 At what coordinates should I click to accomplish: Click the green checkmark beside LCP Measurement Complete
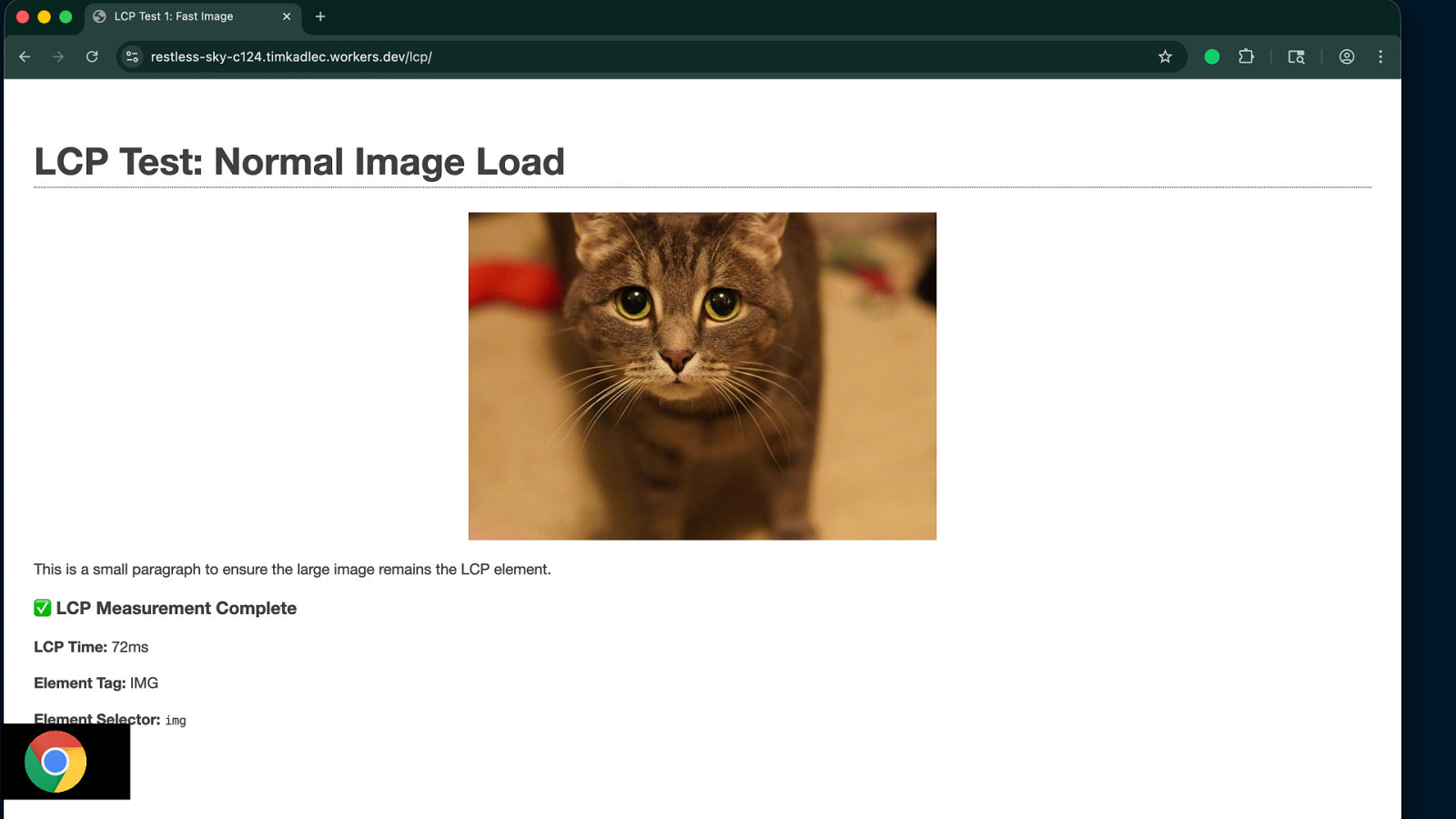pyautogui.click(x=43, y=608)
